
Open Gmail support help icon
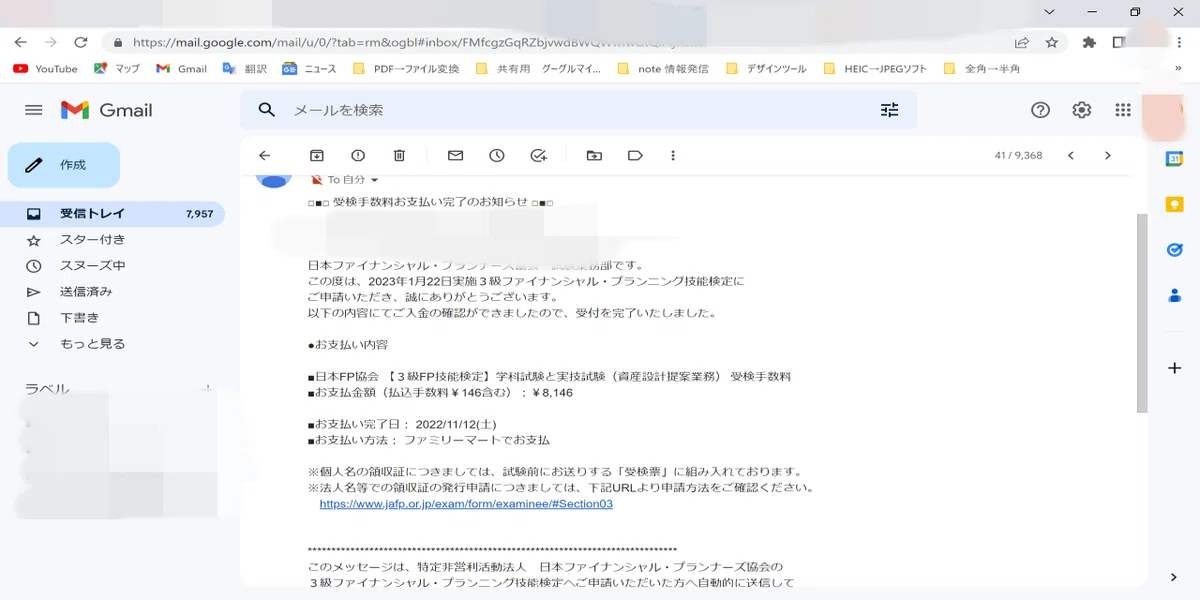[1040, 110]
